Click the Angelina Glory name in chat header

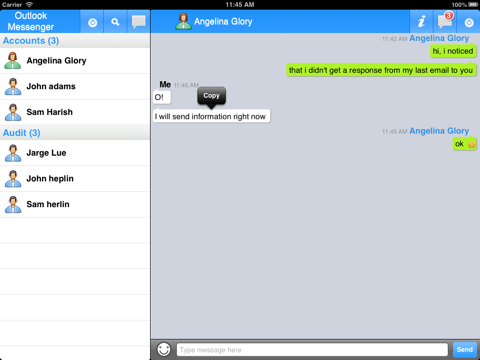[x=223, y=22]
